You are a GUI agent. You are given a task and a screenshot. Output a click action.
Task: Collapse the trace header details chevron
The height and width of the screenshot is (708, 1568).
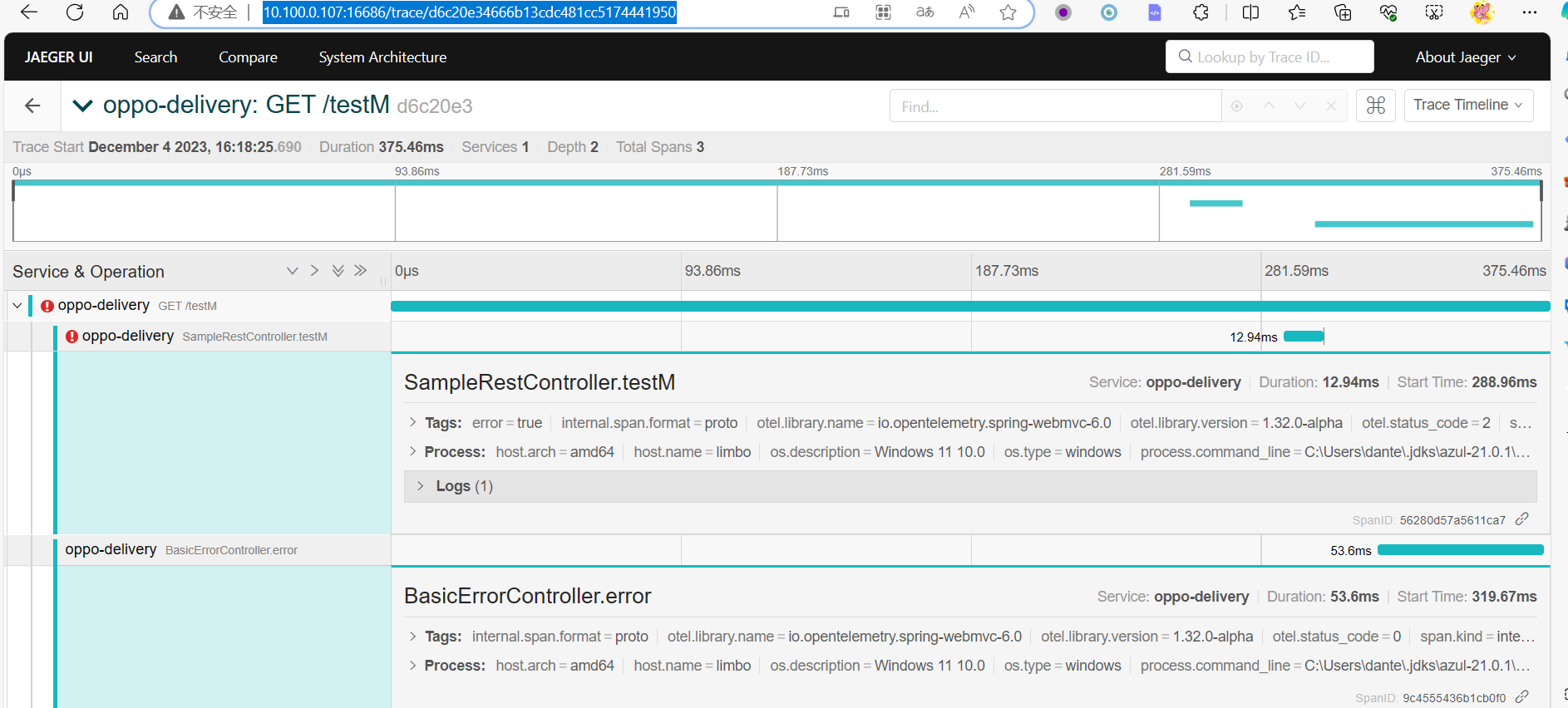point(82,106)
